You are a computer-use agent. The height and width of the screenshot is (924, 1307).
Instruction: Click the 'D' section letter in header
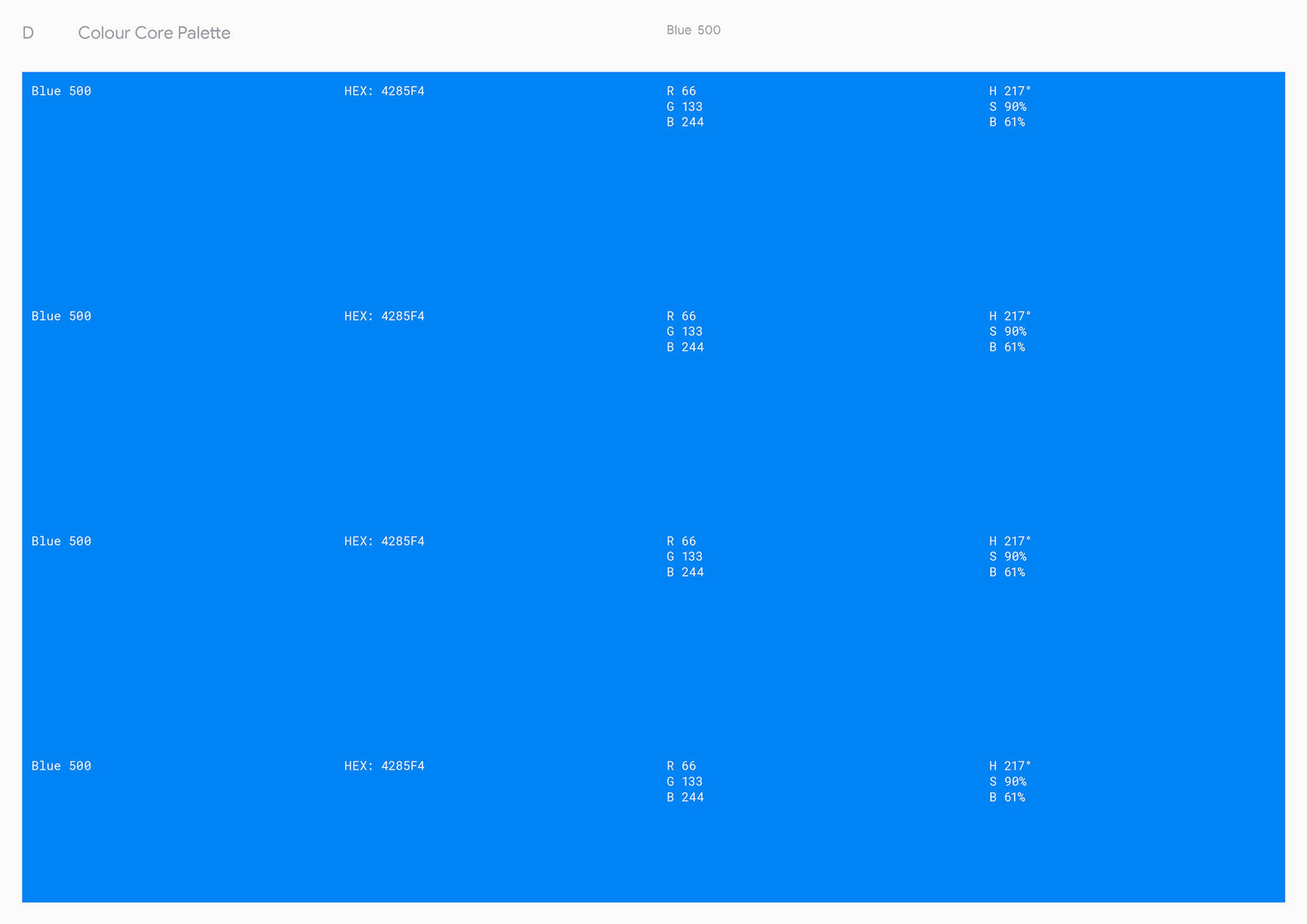tap(28, 33)
